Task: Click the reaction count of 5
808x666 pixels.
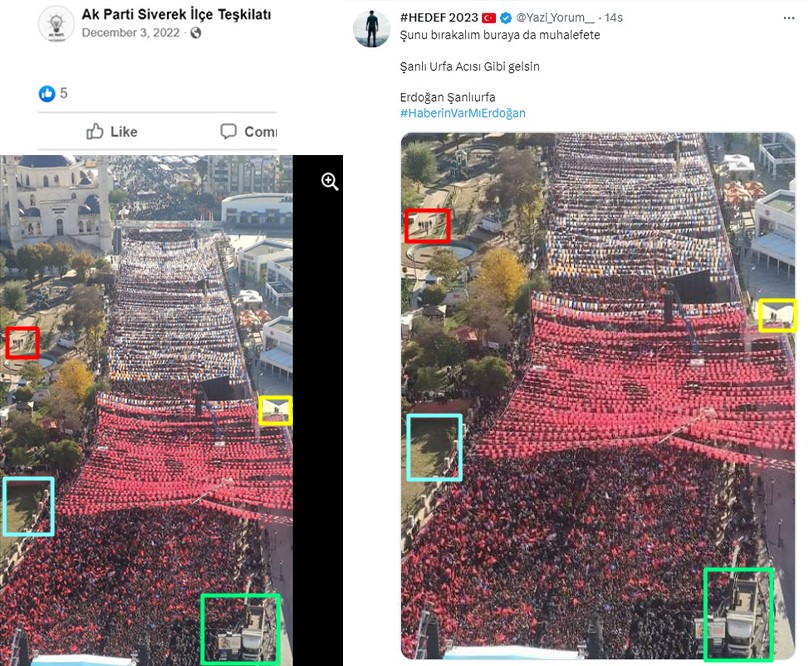Action: 63,93
